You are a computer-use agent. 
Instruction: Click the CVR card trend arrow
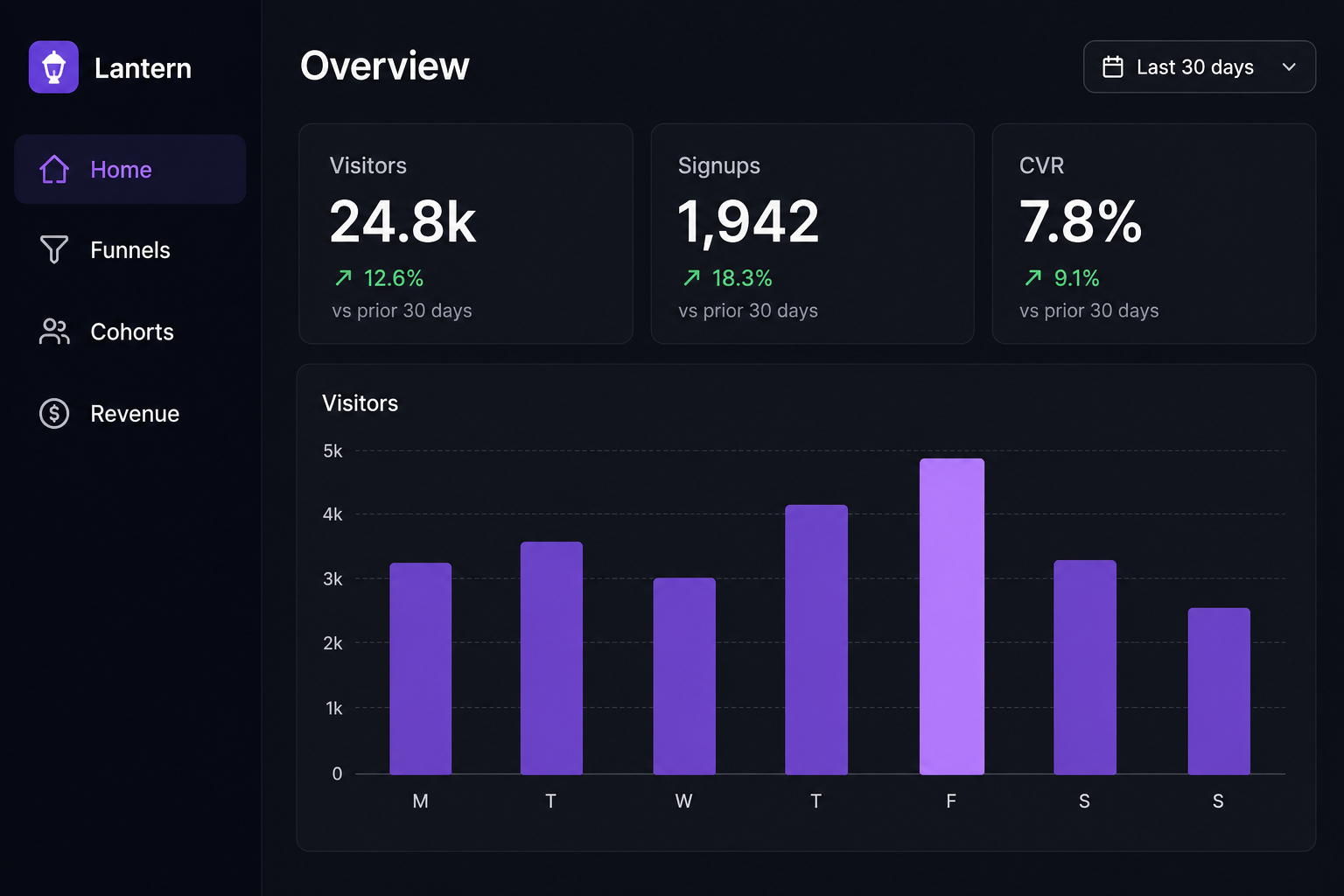tap(1033, 277)
